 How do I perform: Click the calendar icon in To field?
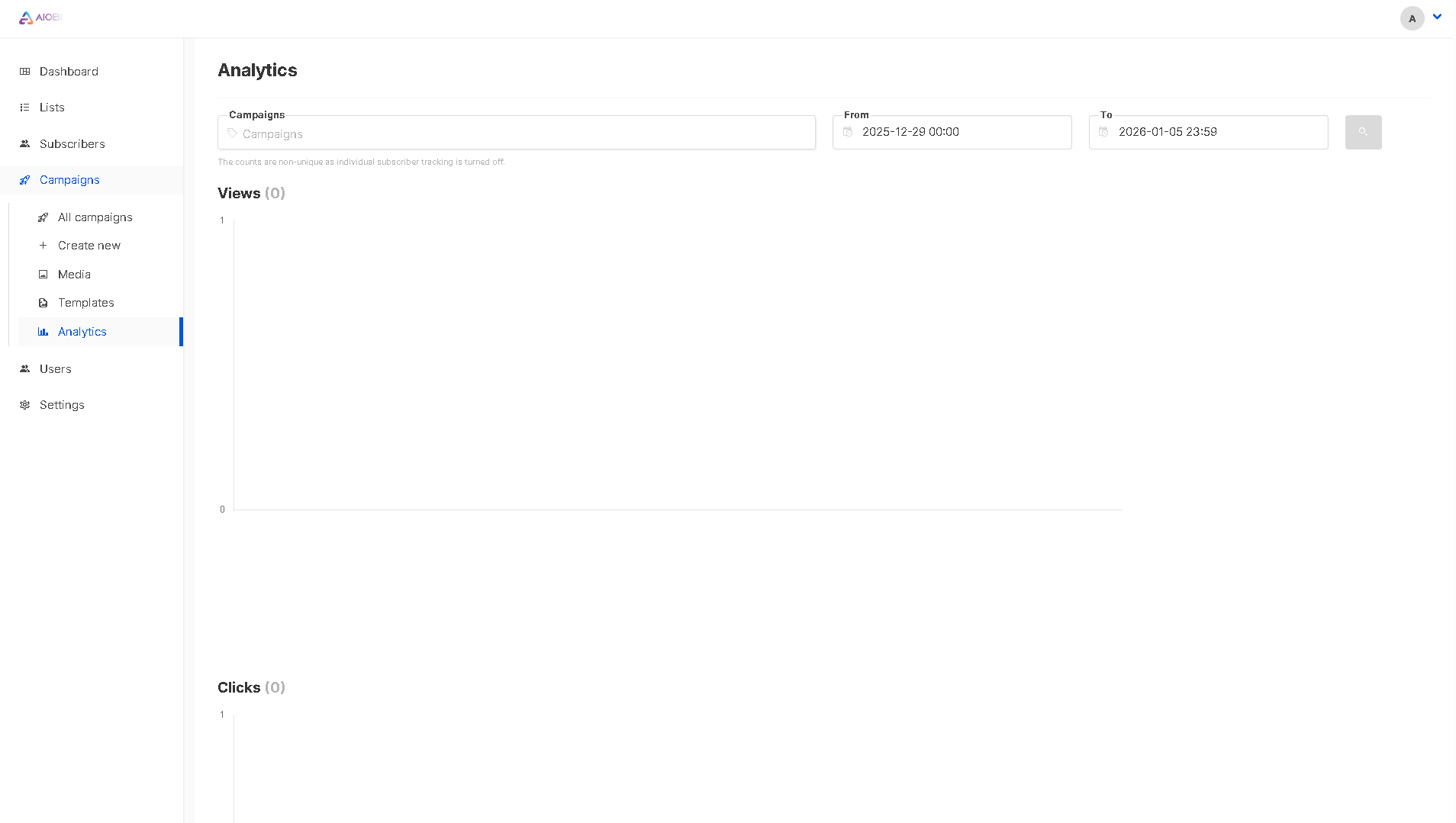(x=1103, y=132)
